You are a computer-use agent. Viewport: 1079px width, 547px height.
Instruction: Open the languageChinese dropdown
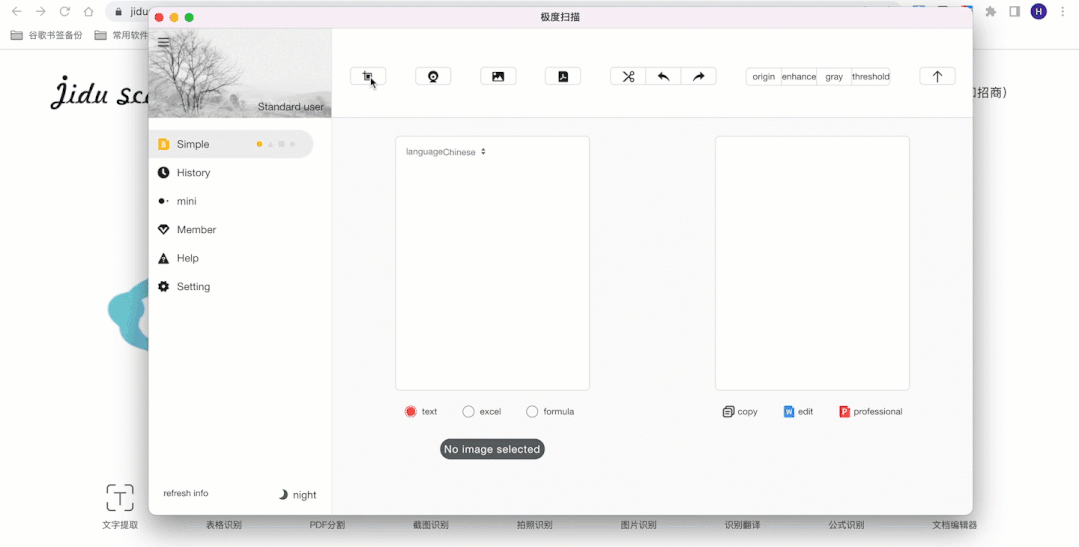point(446,152)
